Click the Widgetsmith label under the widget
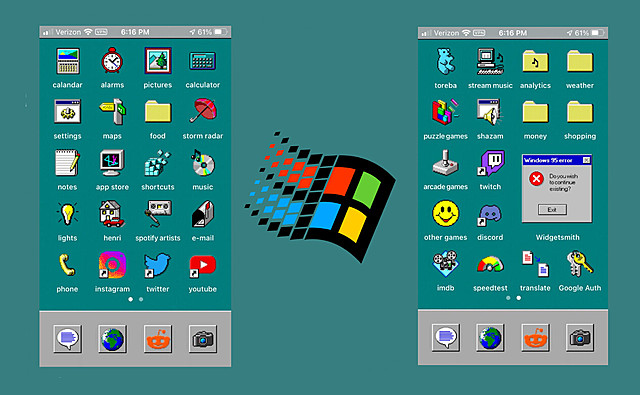 (x=557, y=237)
